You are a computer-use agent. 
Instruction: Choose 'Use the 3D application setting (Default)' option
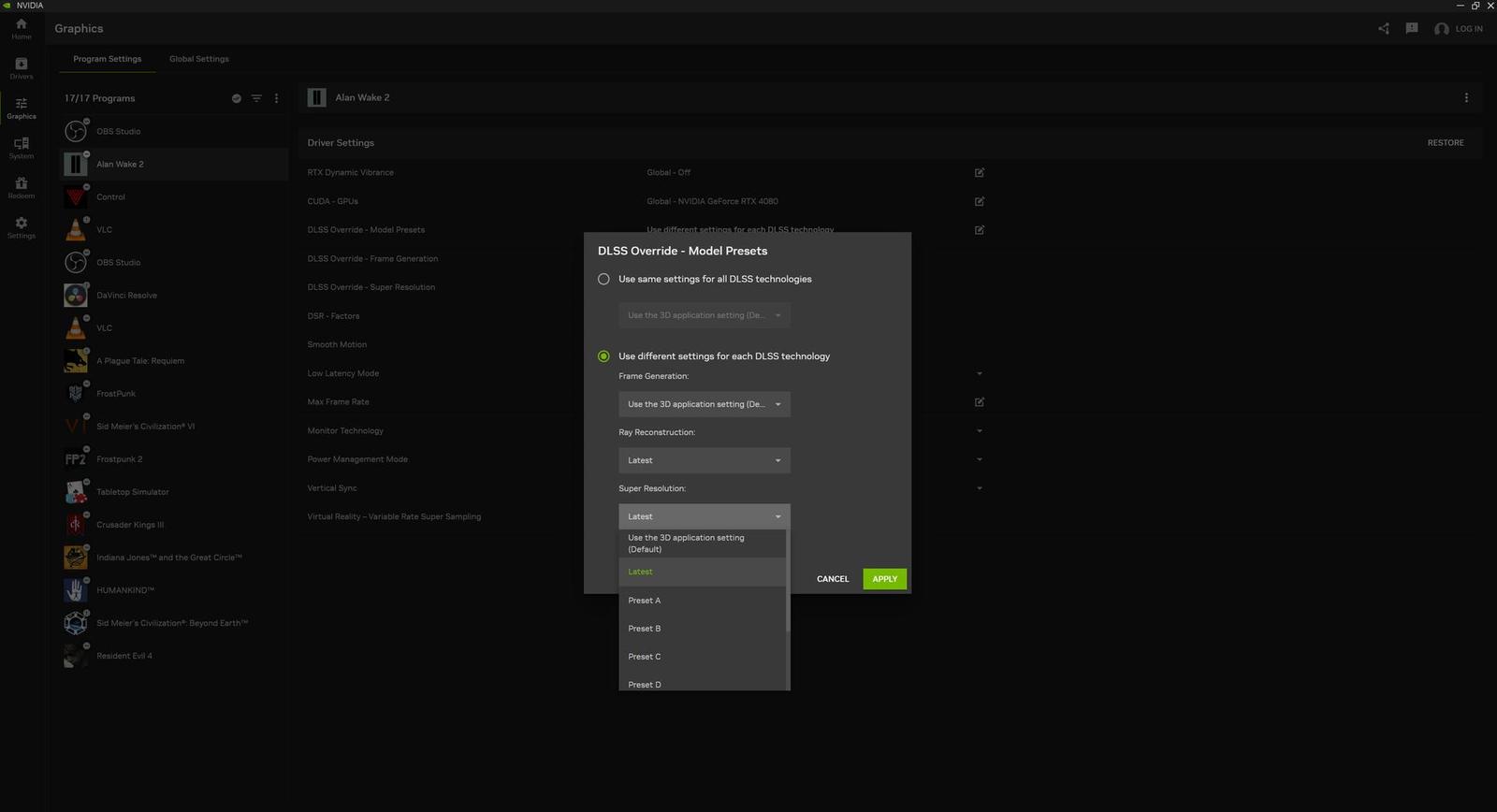tap(686, 544)
